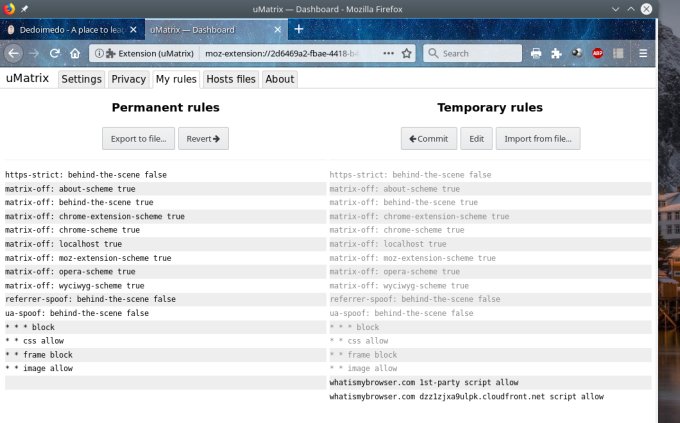The height and width of the screenshot is (423, 680).
Task: Click the Temporary rules heading
Action: tap(490, 107)
